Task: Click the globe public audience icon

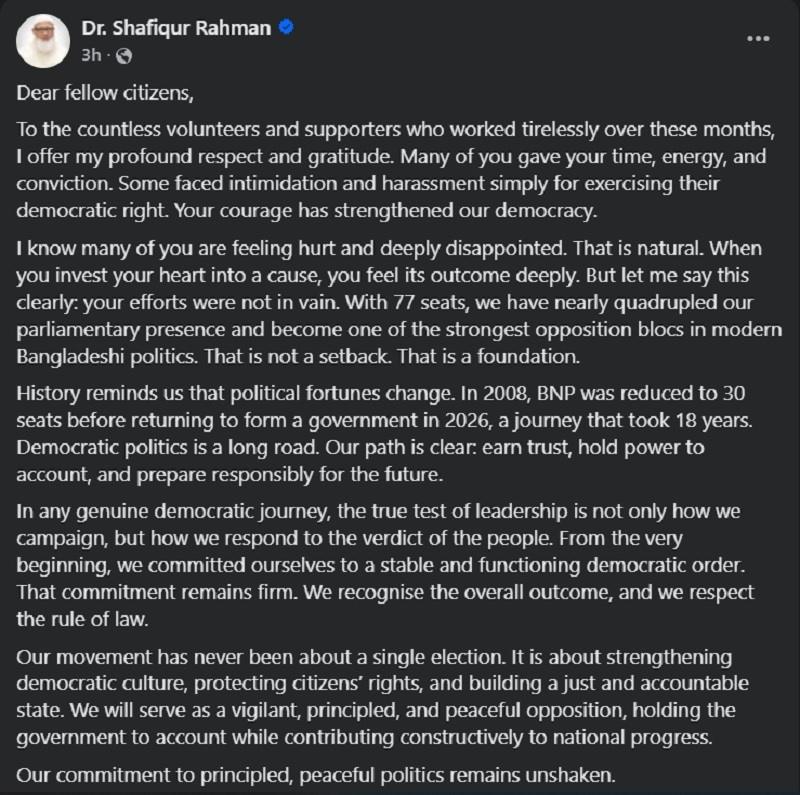Action: 122,55
